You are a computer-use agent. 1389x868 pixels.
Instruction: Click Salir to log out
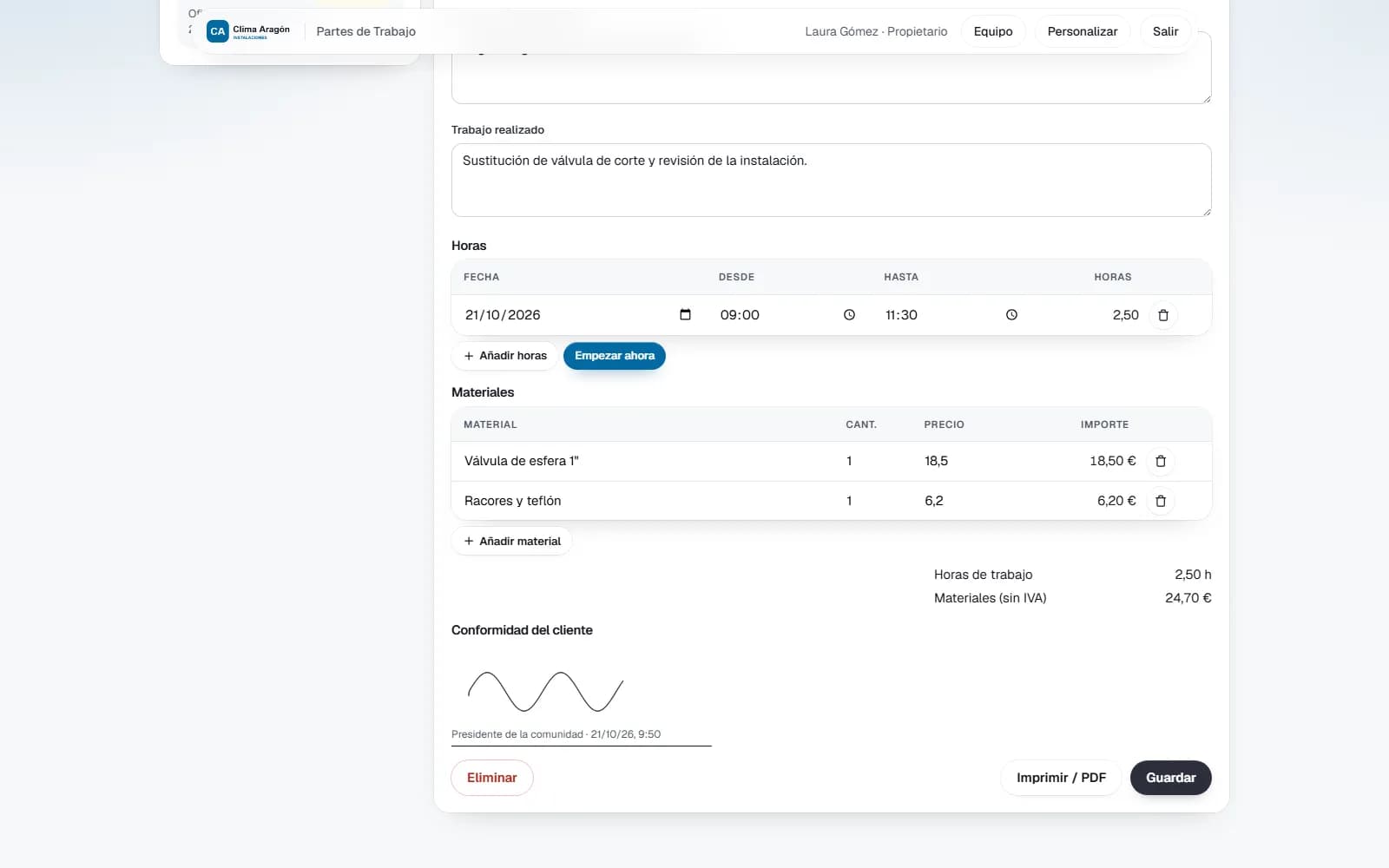(1165, 31)
